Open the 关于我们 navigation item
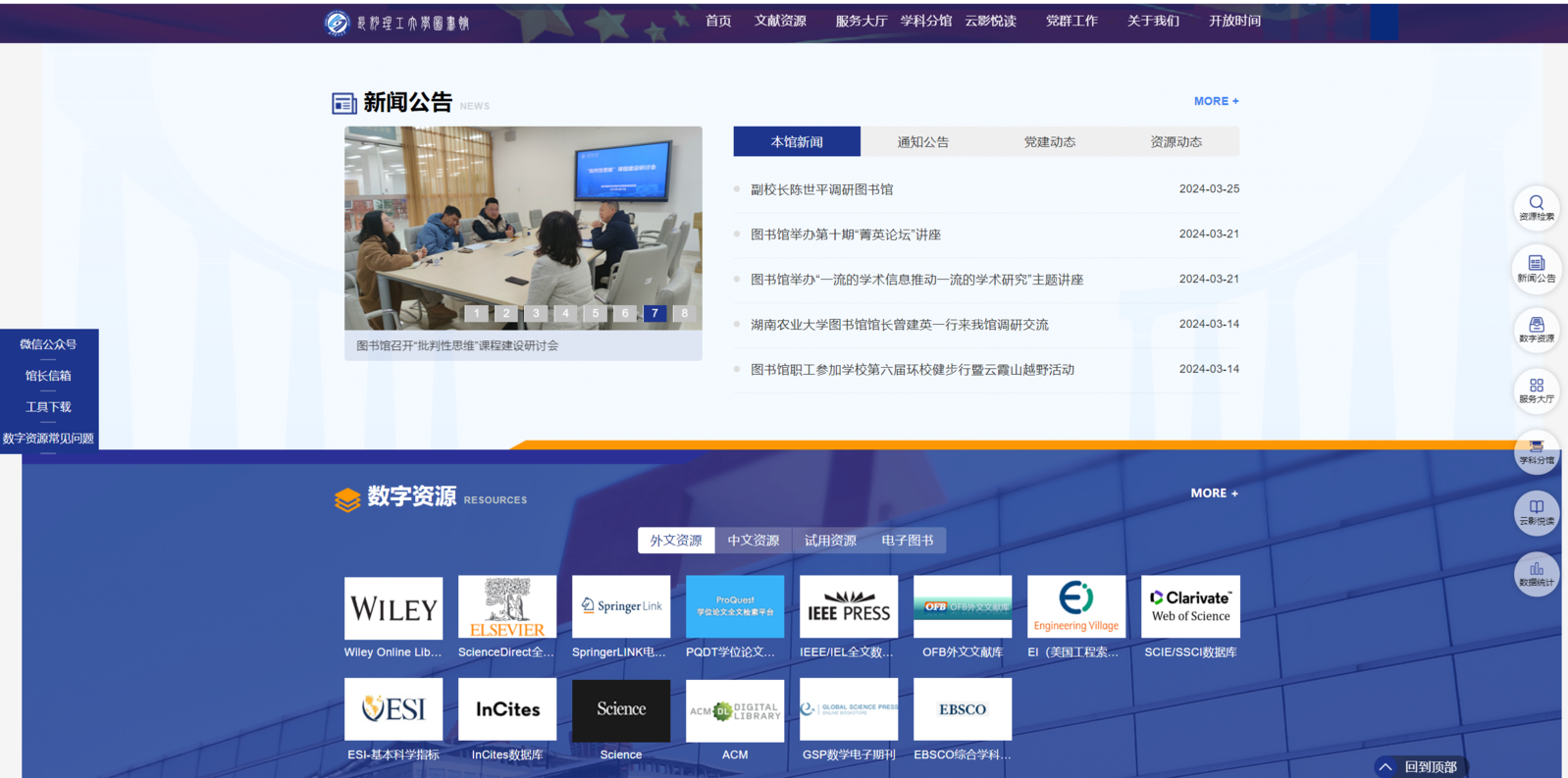The height and width of the screenshot is (778, 1568). (1153, 21)
